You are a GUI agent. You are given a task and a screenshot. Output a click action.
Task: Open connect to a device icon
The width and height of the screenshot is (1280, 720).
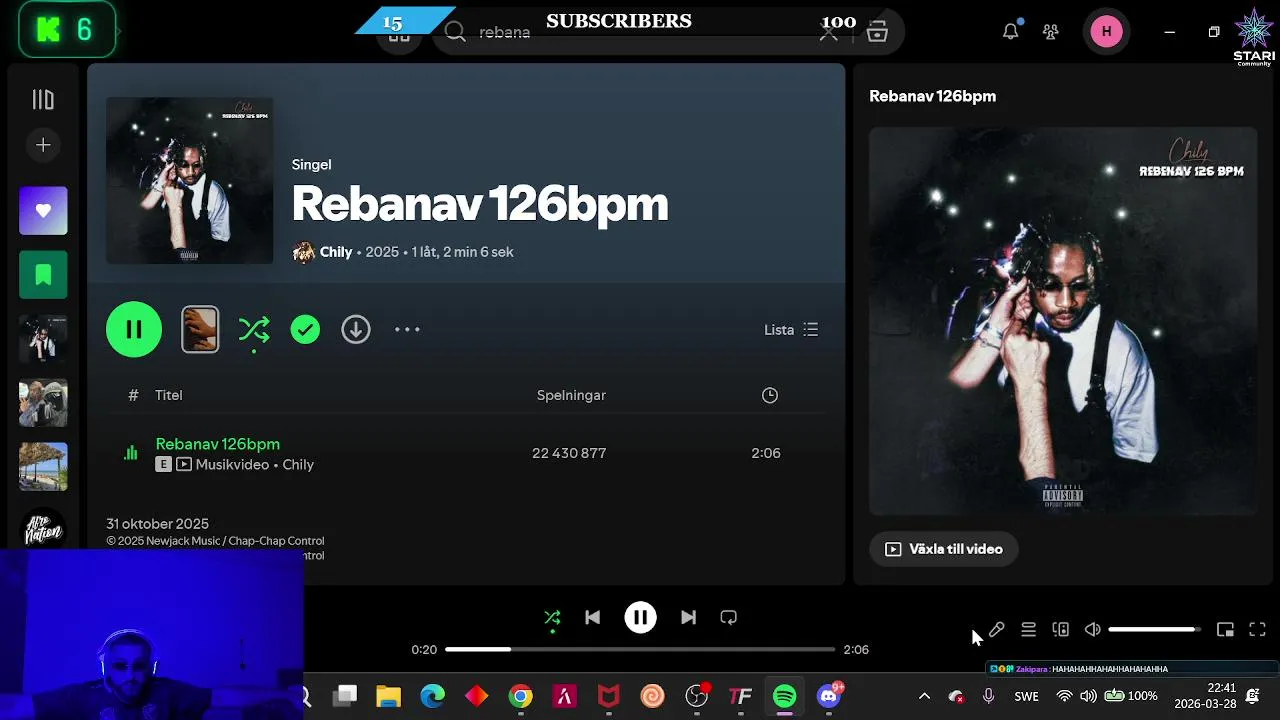point(1060,629)
